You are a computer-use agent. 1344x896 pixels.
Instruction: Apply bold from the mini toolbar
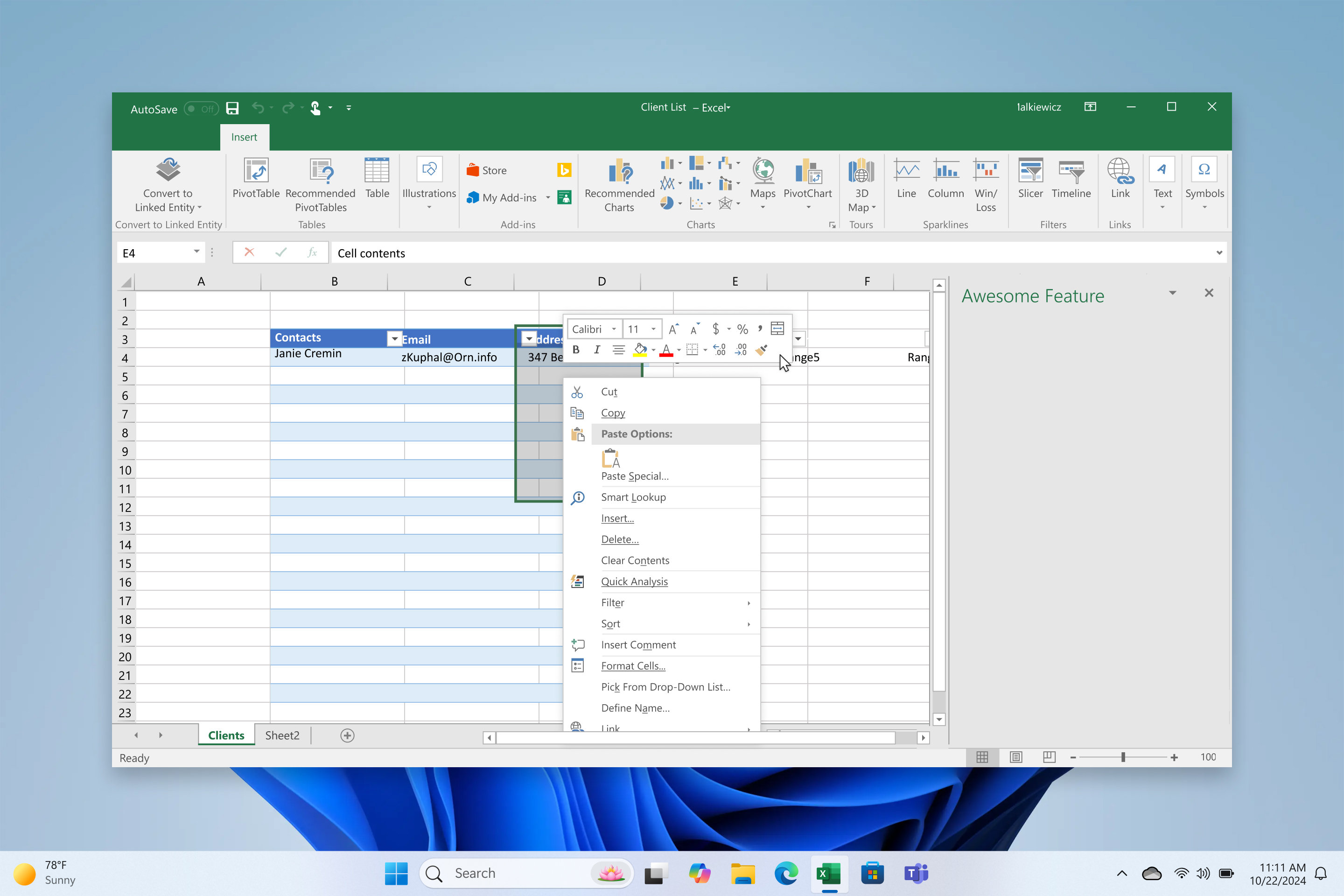tap(576, 350)
